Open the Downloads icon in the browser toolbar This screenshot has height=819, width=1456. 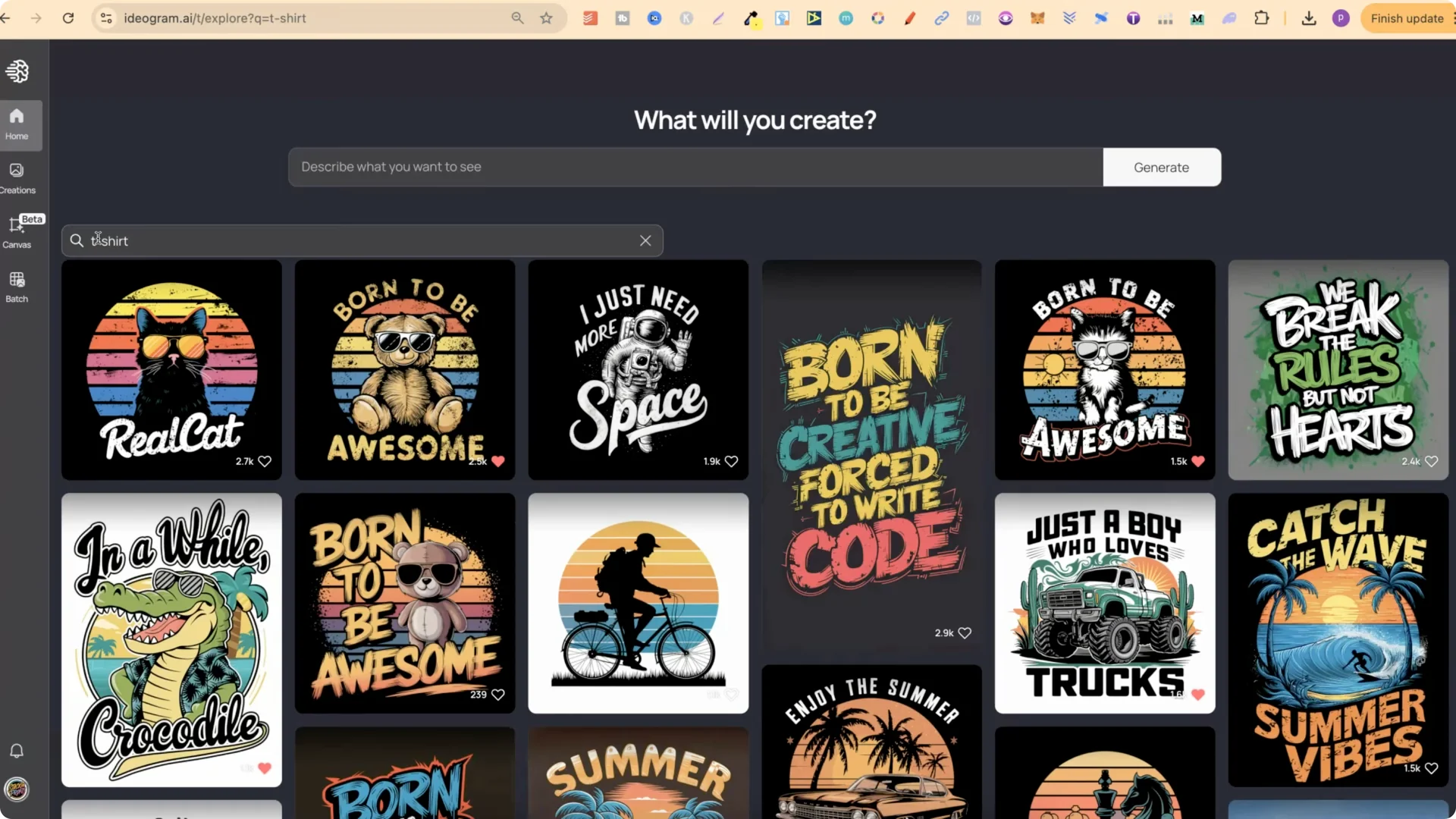1310,18
